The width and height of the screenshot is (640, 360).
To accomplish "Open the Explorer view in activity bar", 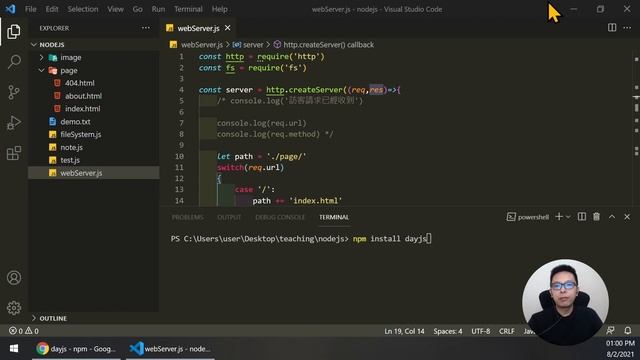I will [x=13, y=31].
